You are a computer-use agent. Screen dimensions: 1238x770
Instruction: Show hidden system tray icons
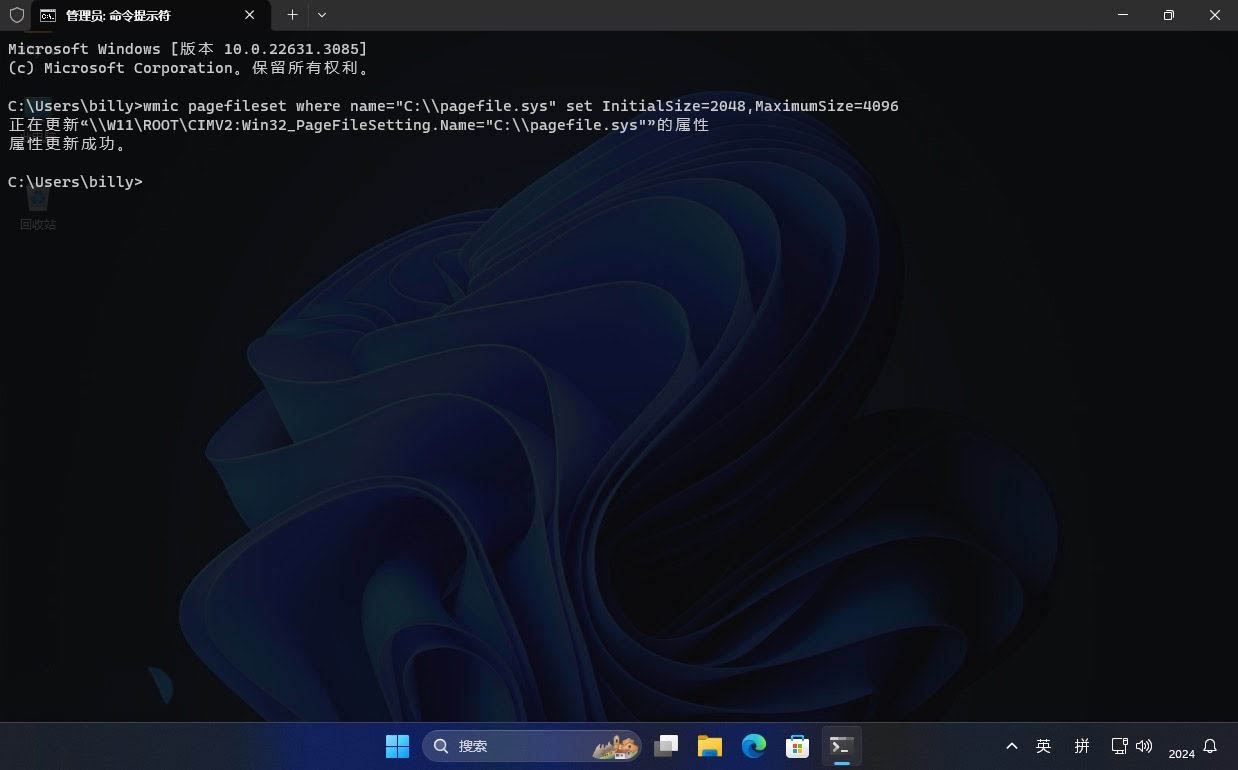tap(1012, 746)
